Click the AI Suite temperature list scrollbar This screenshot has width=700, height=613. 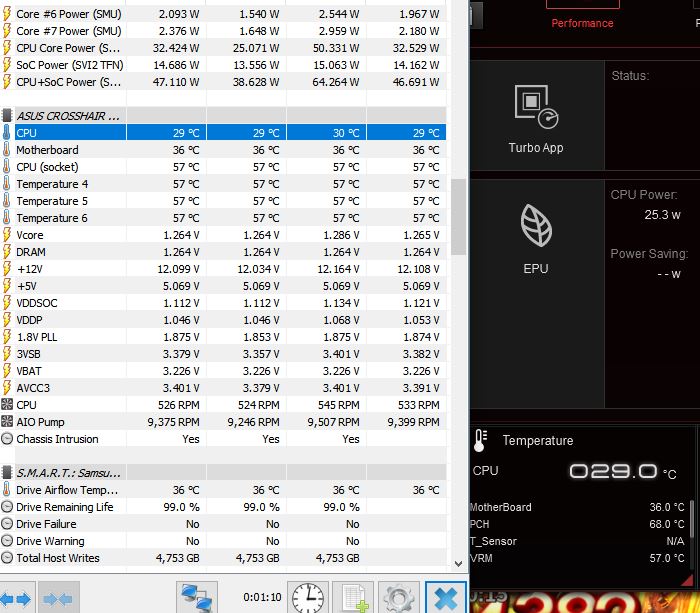tap(692, 519)
